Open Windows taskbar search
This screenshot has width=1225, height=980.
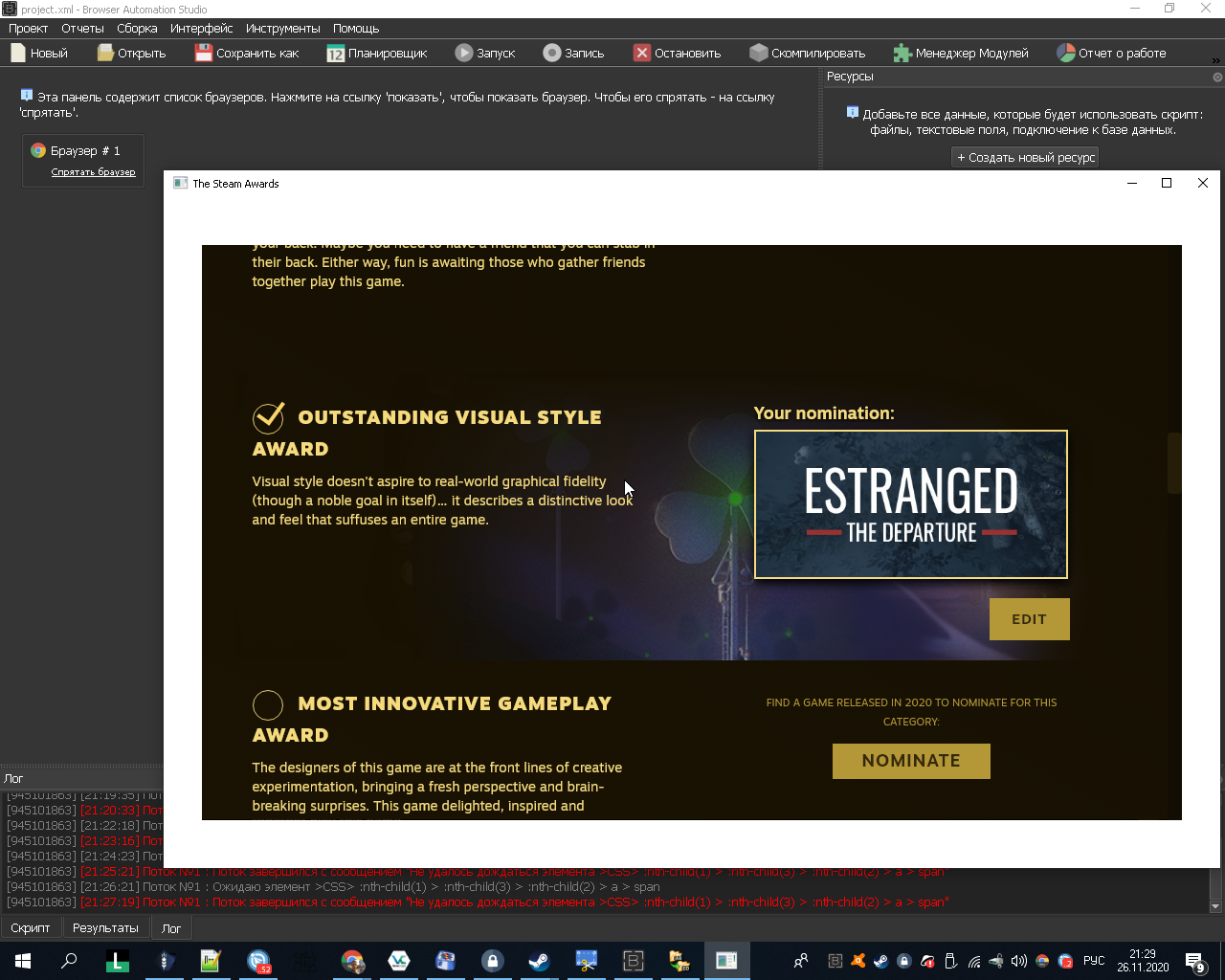tap(69, 961)
